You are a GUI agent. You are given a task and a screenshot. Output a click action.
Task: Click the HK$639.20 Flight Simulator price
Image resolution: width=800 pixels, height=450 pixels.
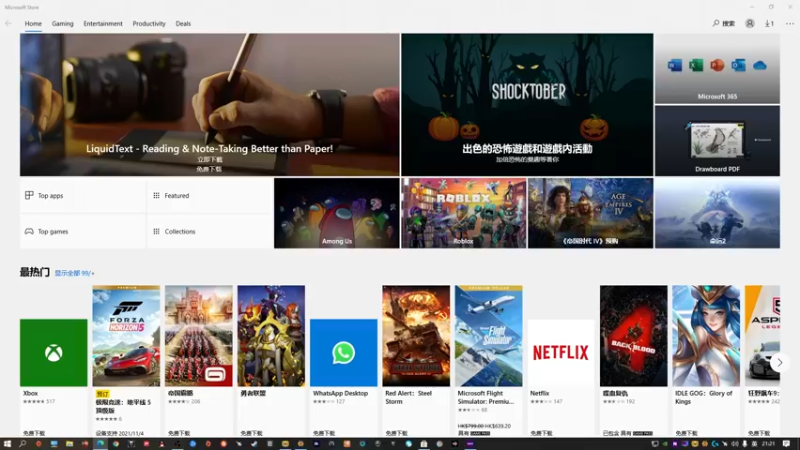click(498, 426)
